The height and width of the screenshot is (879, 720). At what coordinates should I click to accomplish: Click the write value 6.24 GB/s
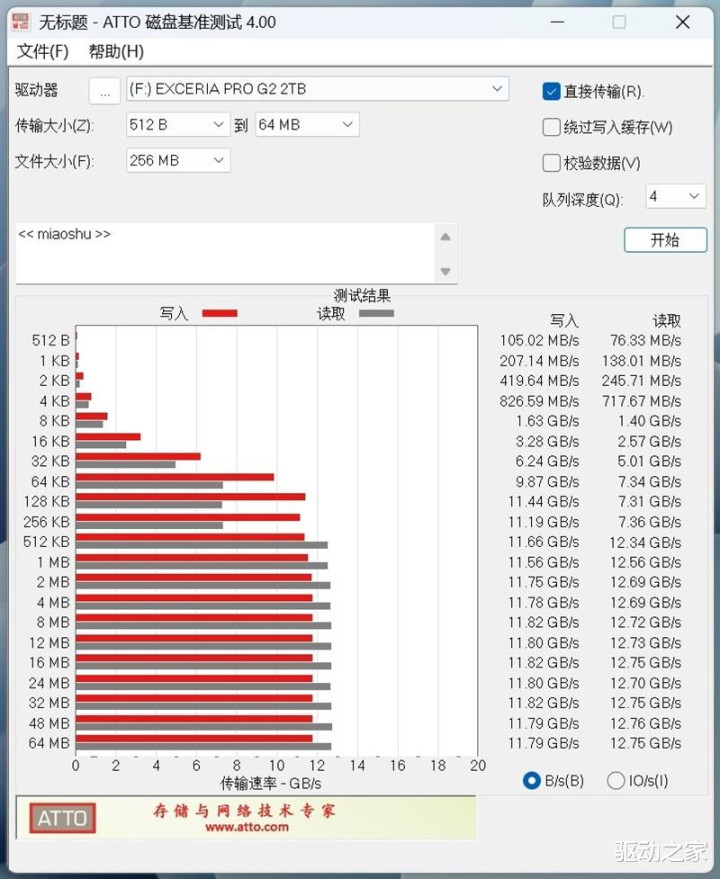[x=547, y=461]
